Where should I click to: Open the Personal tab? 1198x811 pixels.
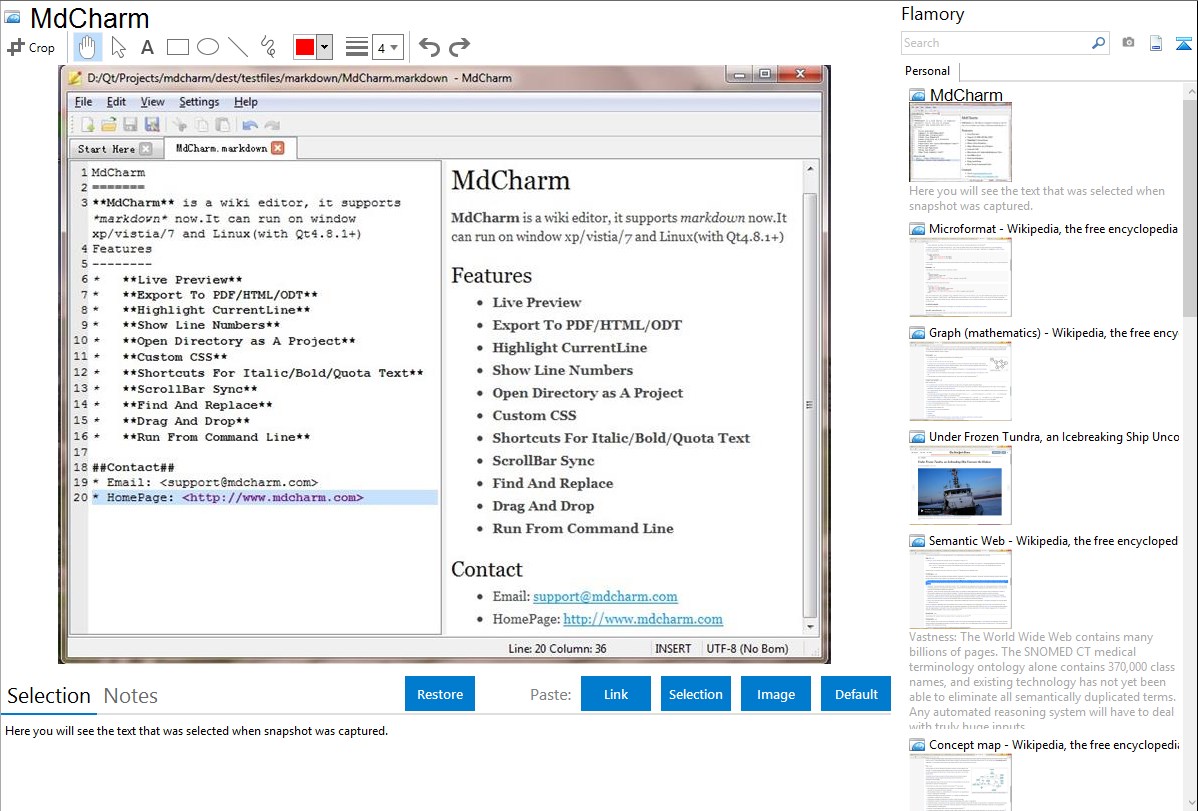click(927, 71)
